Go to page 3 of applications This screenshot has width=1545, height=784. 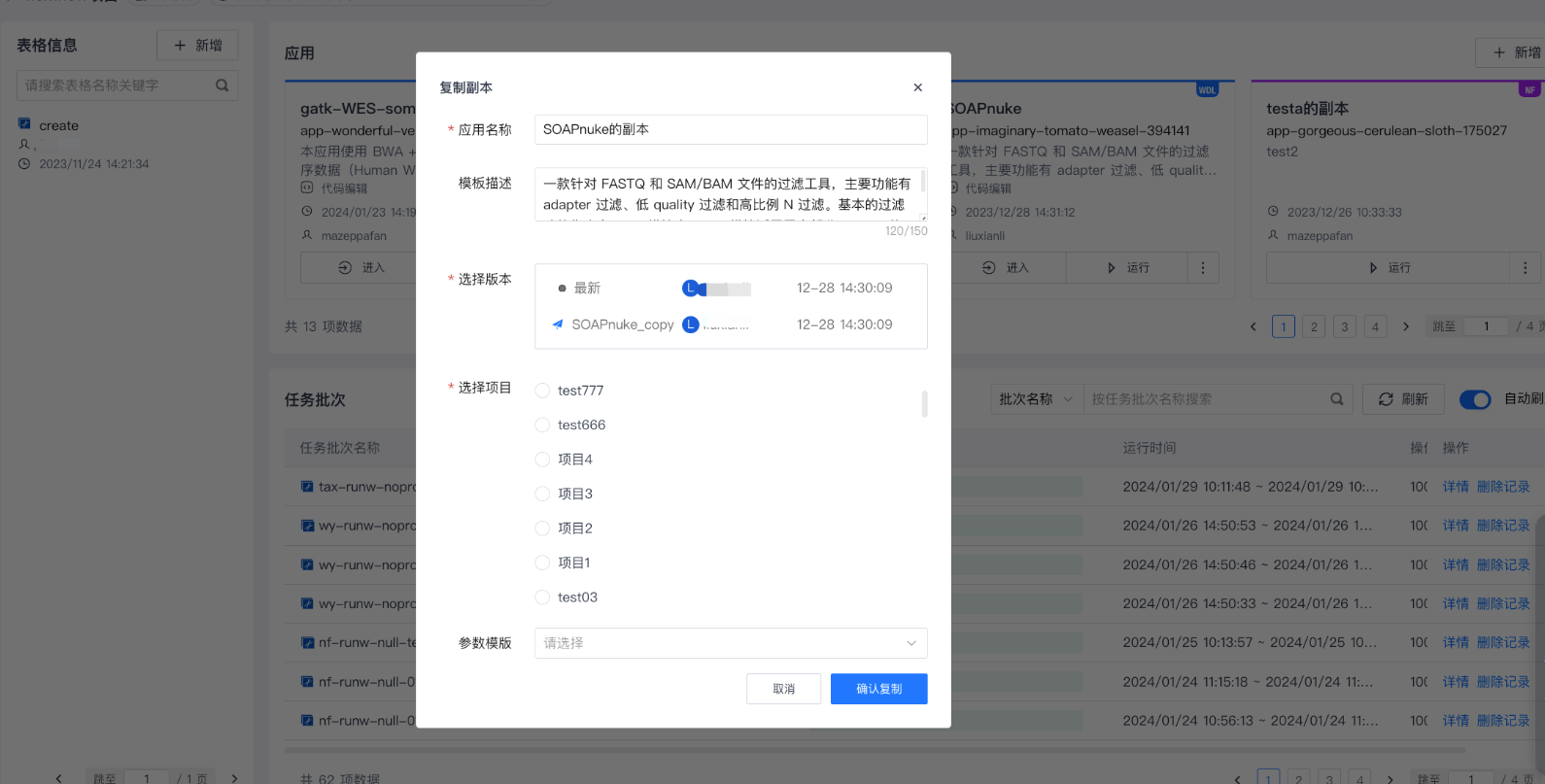pyautogui.click(x=1344, y=326)
